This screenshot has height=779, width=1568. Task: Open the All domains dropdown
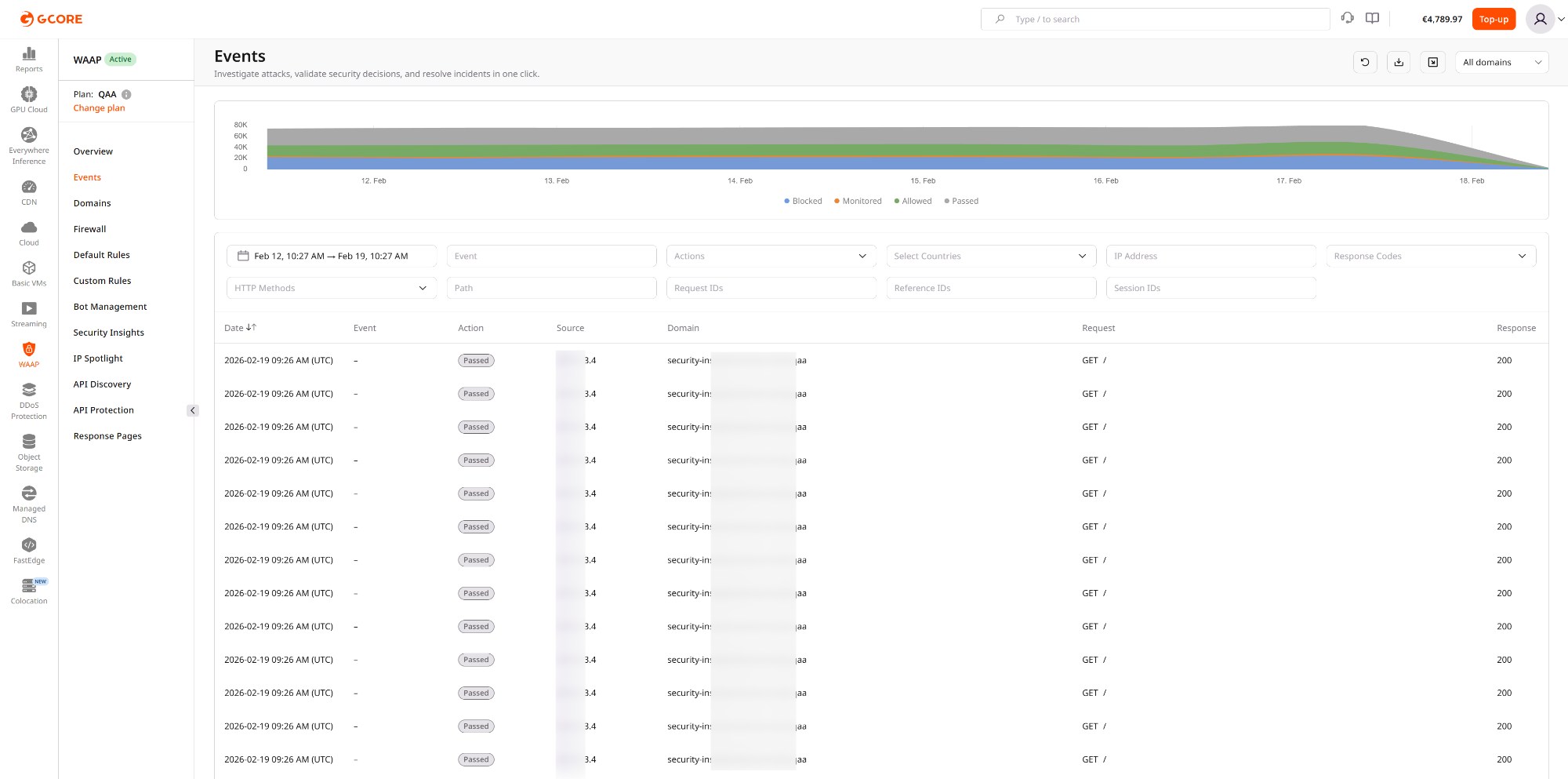[1501, 62]
